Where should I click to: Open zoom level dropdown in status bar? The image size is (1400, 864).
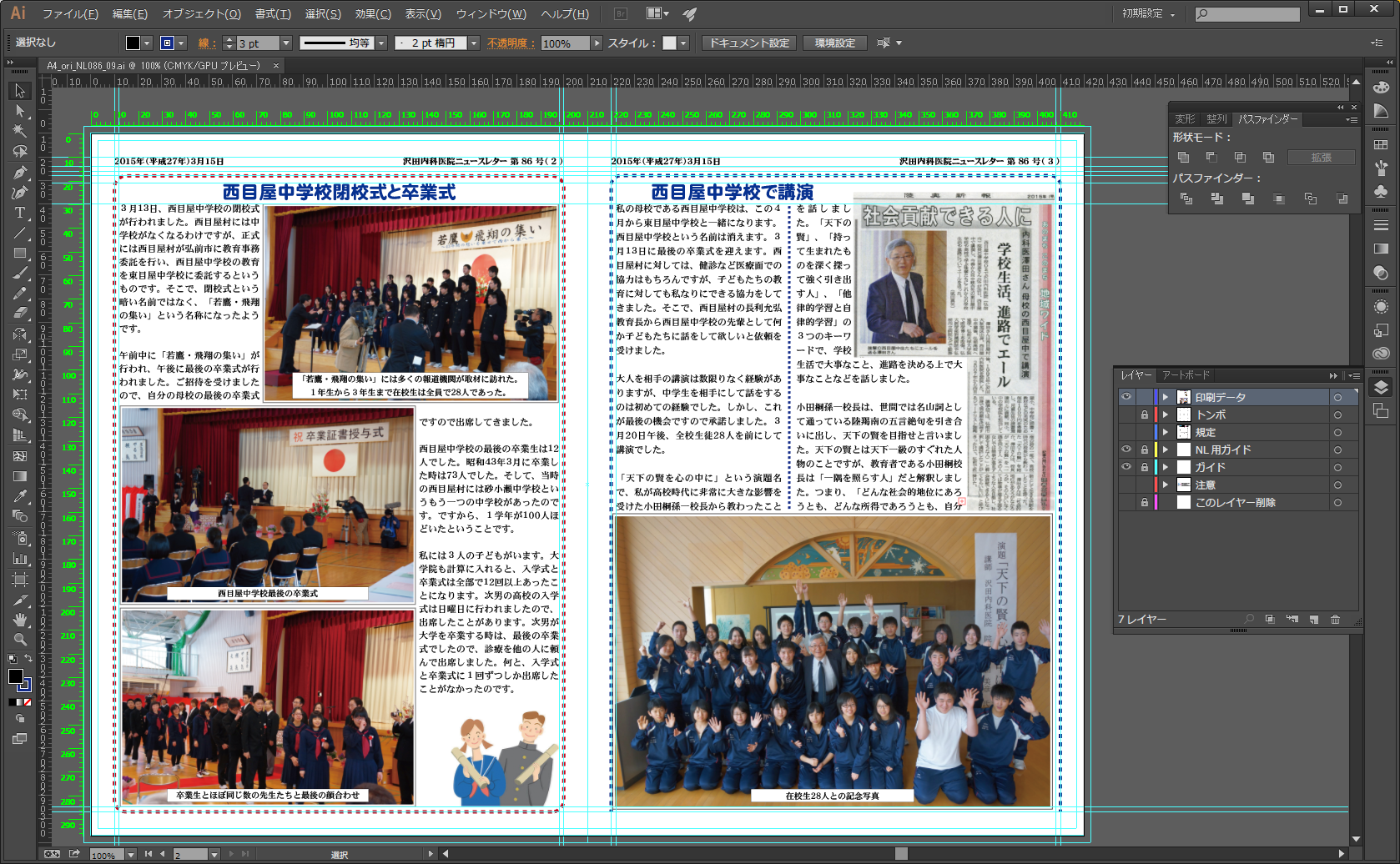coord(130,855)
